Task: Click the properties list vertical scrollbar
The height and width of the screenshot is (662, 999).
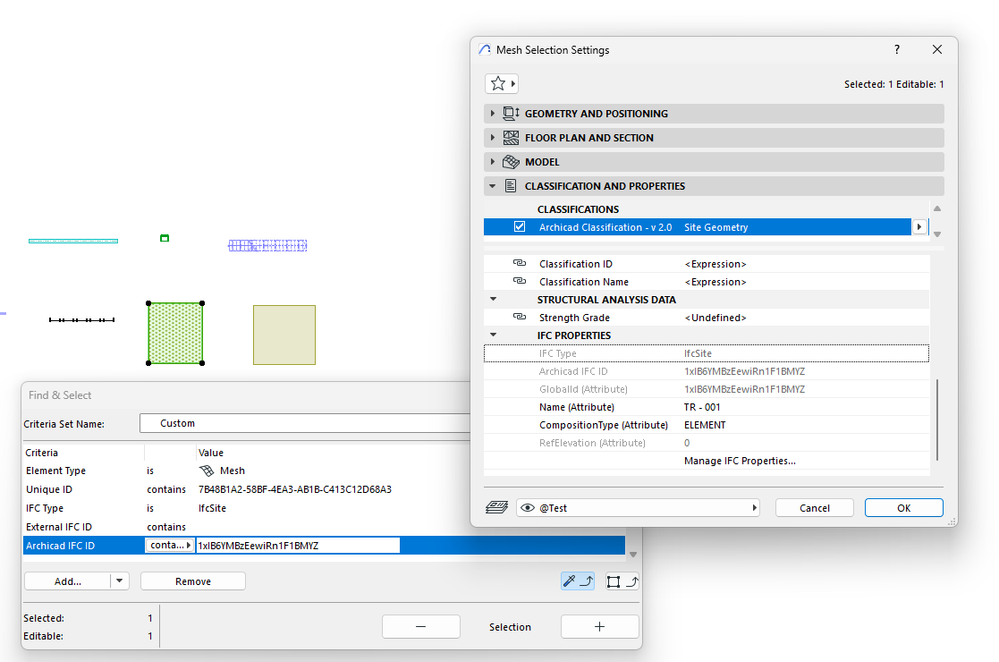Action: [937, 419]
